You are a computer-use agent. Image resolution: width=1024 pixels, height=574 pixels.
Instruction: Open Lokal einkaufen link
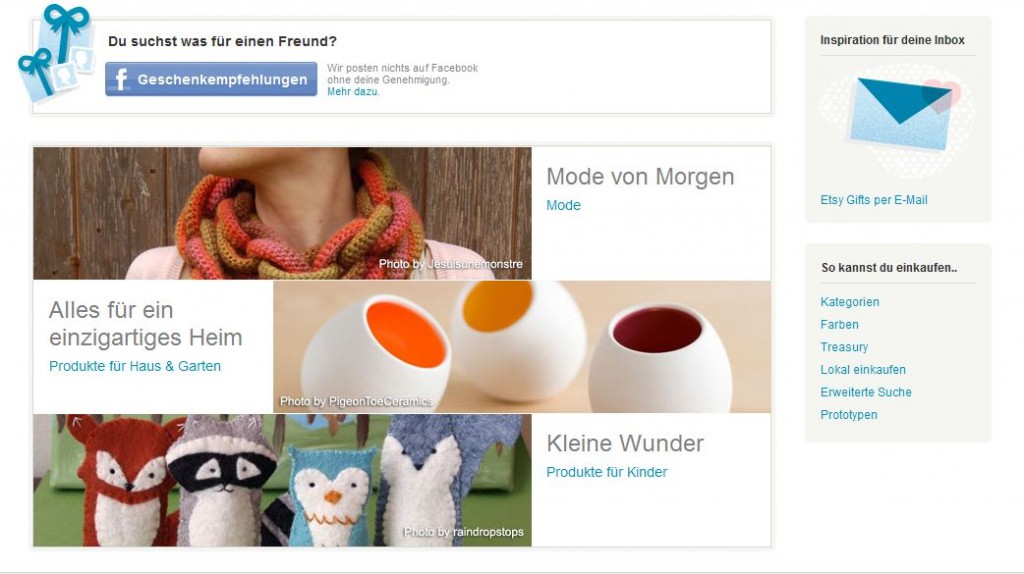[x=863, y=370]
